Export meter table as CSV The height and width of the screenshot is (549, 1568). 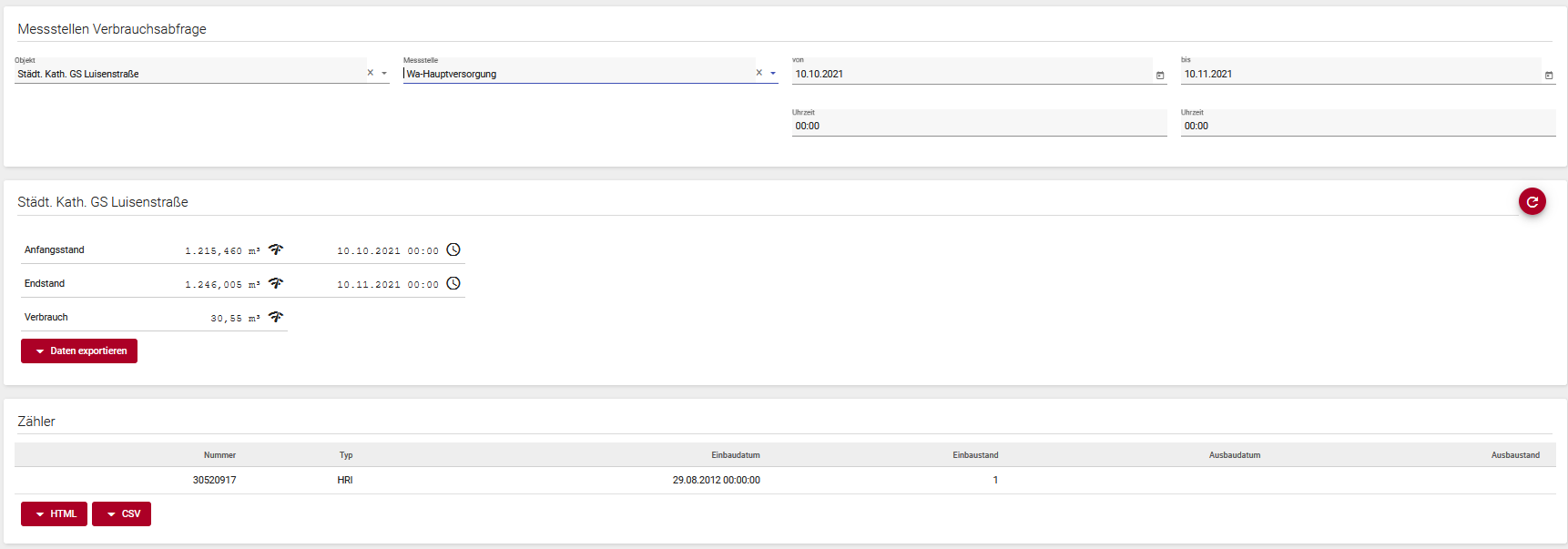click(x=121, y=513)
